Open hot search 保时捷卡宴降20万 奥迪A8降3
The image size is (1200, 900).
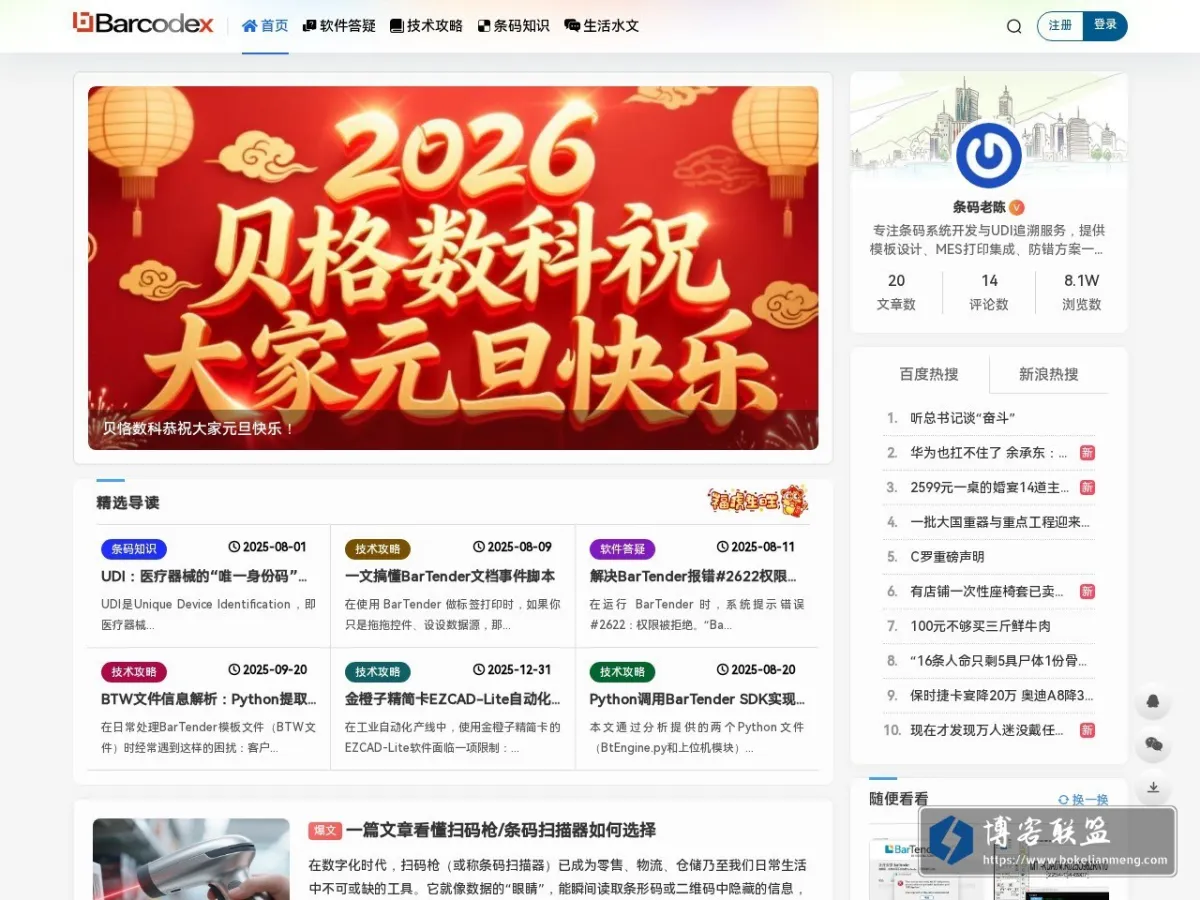tap(1002, 695)
